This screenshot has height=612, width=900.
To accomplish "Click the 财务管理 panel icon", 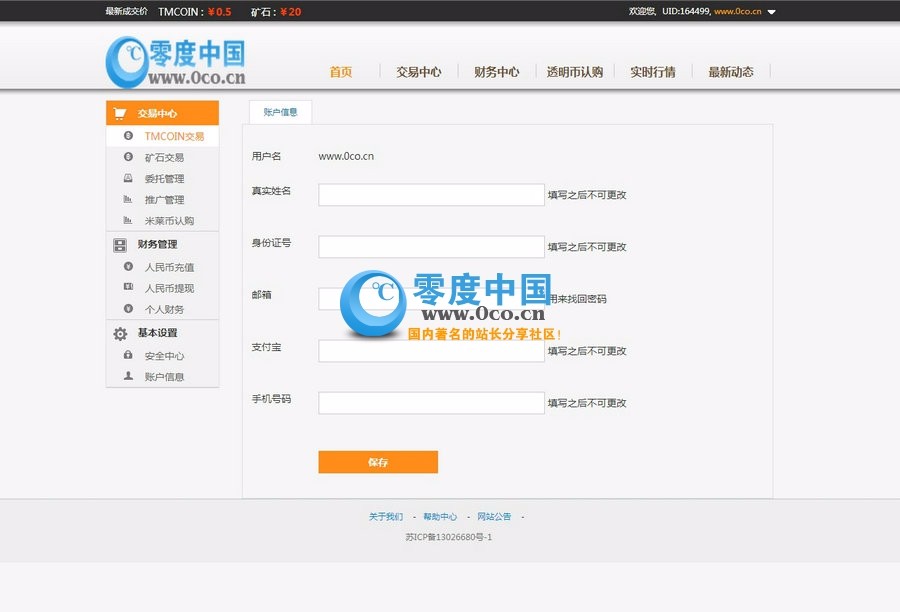I will click(118, 243).
